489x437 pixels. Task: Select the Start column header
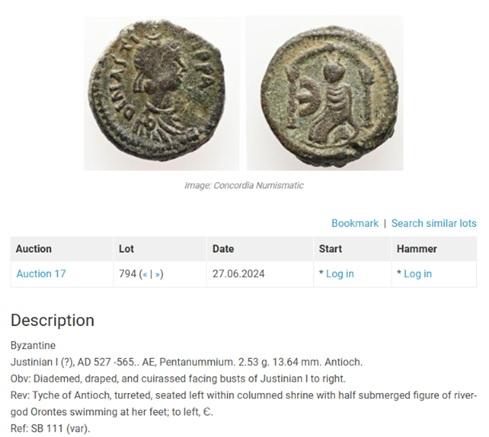pyautogui.click(x=330, y=249)
